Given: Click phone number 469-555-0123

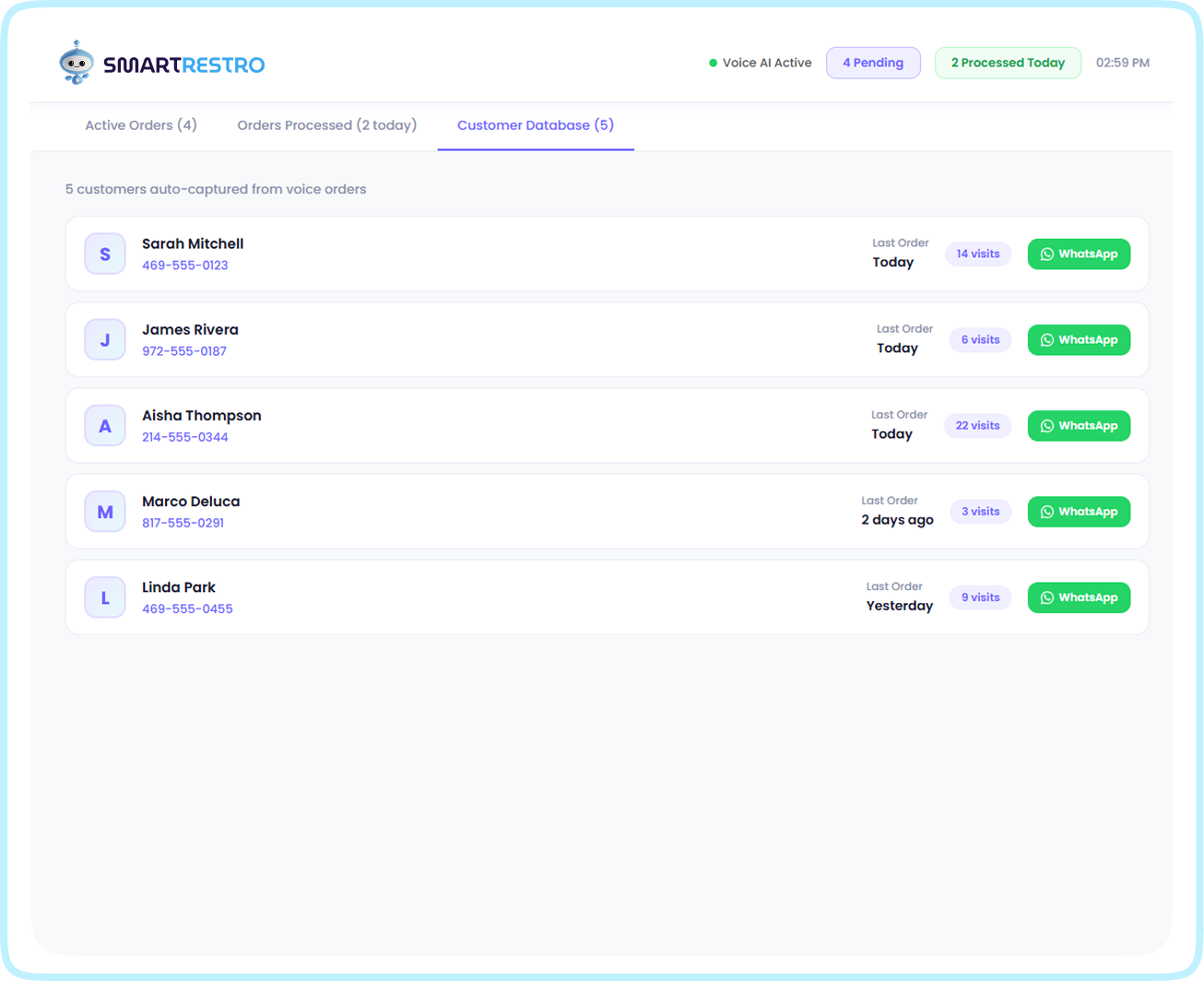Looking at the screenshot, I should [x=185, y=266].
